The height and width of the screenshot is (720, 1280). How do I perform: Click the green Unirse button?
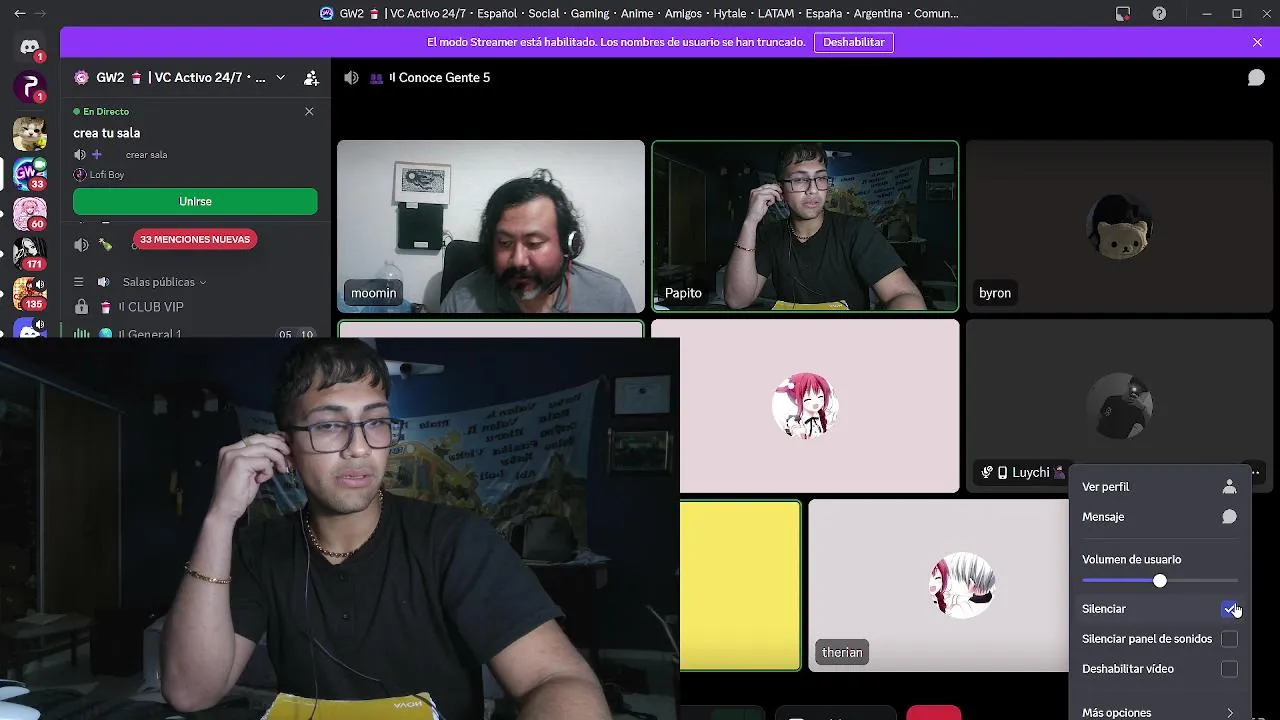tap(195, 202)
